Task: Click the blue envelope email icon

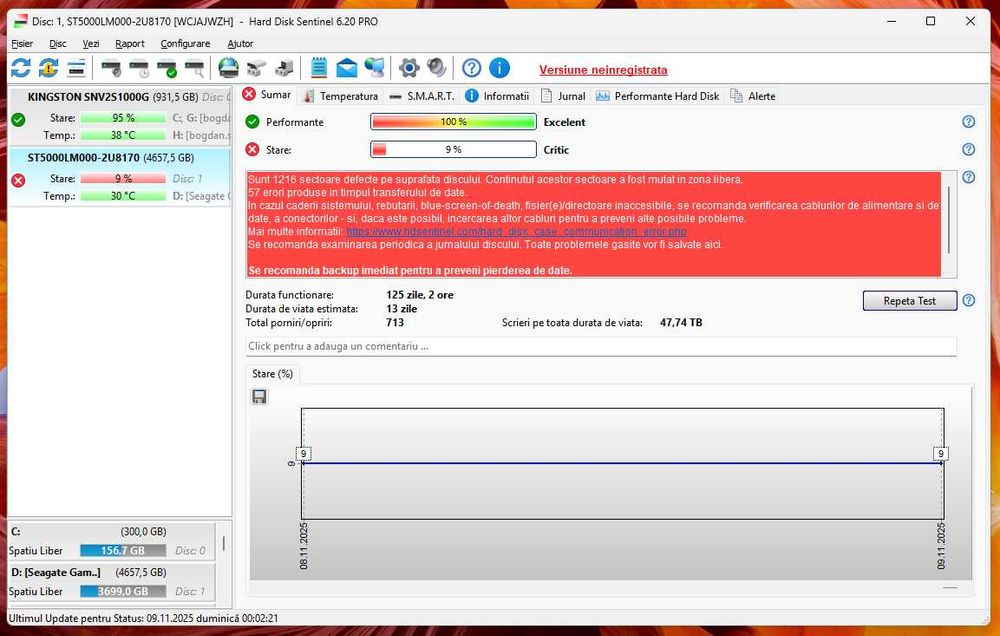Action: (x=347, y=68)
